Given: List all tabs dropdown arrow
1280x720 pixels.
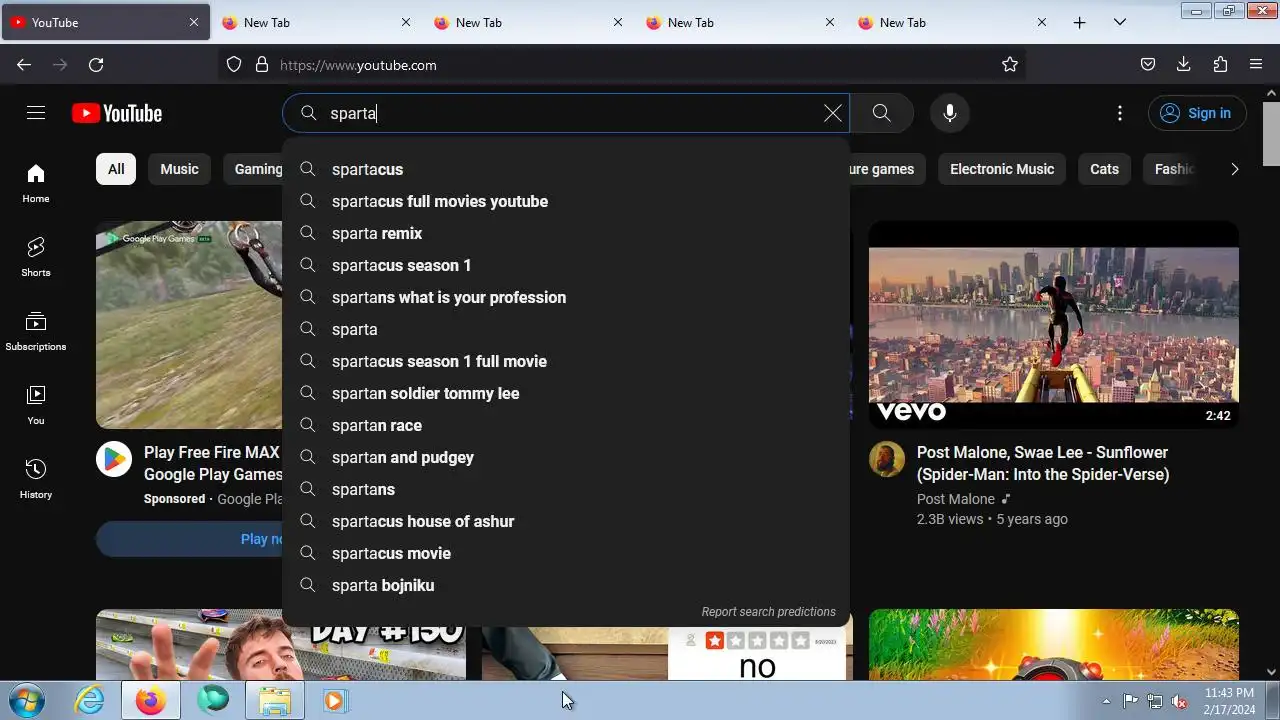Looking at the screenshot, I should coord(1120,22).
